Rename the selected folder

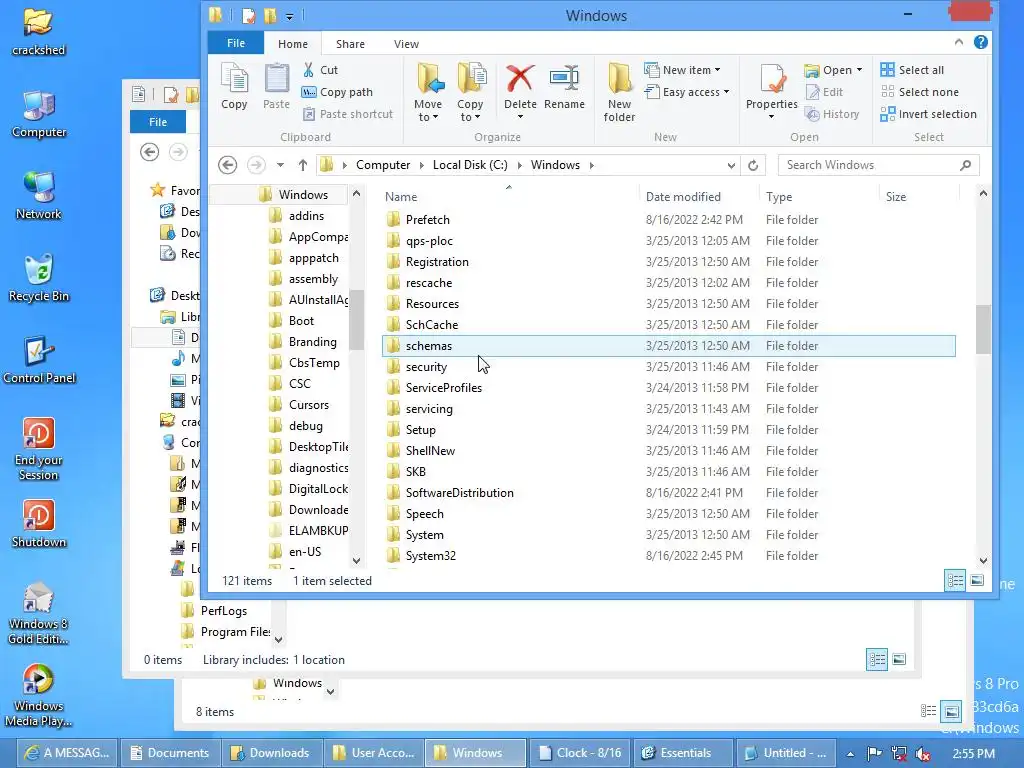(564, 87)
